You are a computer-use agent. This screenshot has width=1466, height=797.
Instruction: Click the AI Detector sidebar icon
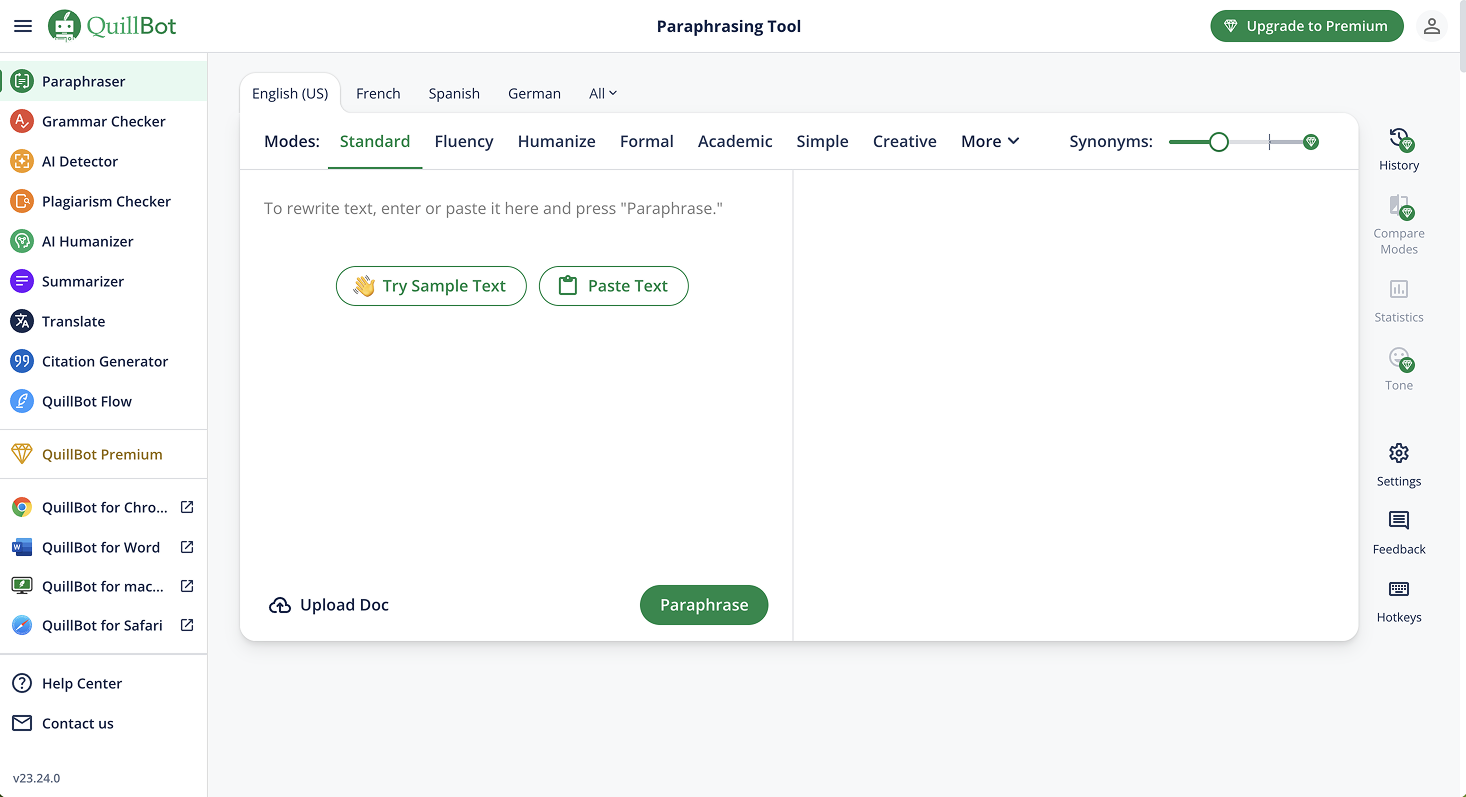(x=22, y=161)
